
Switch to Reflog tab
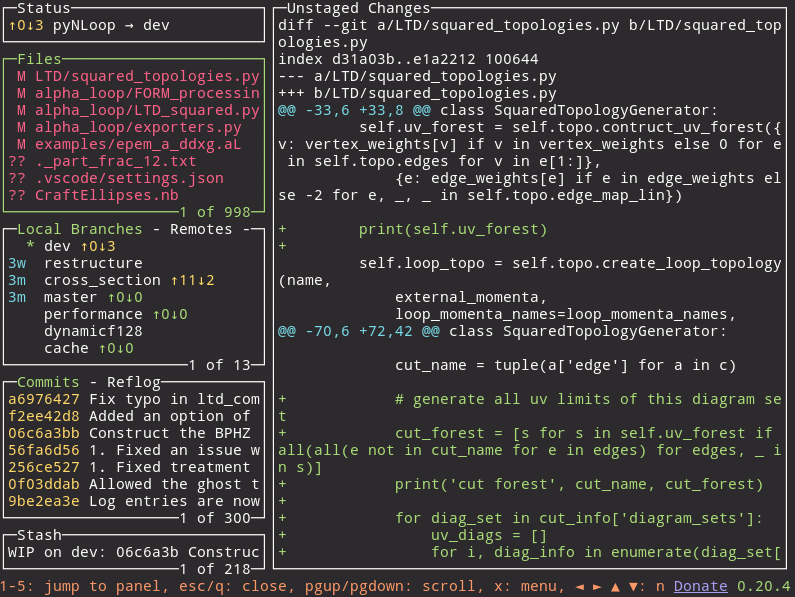pos(134,382)
